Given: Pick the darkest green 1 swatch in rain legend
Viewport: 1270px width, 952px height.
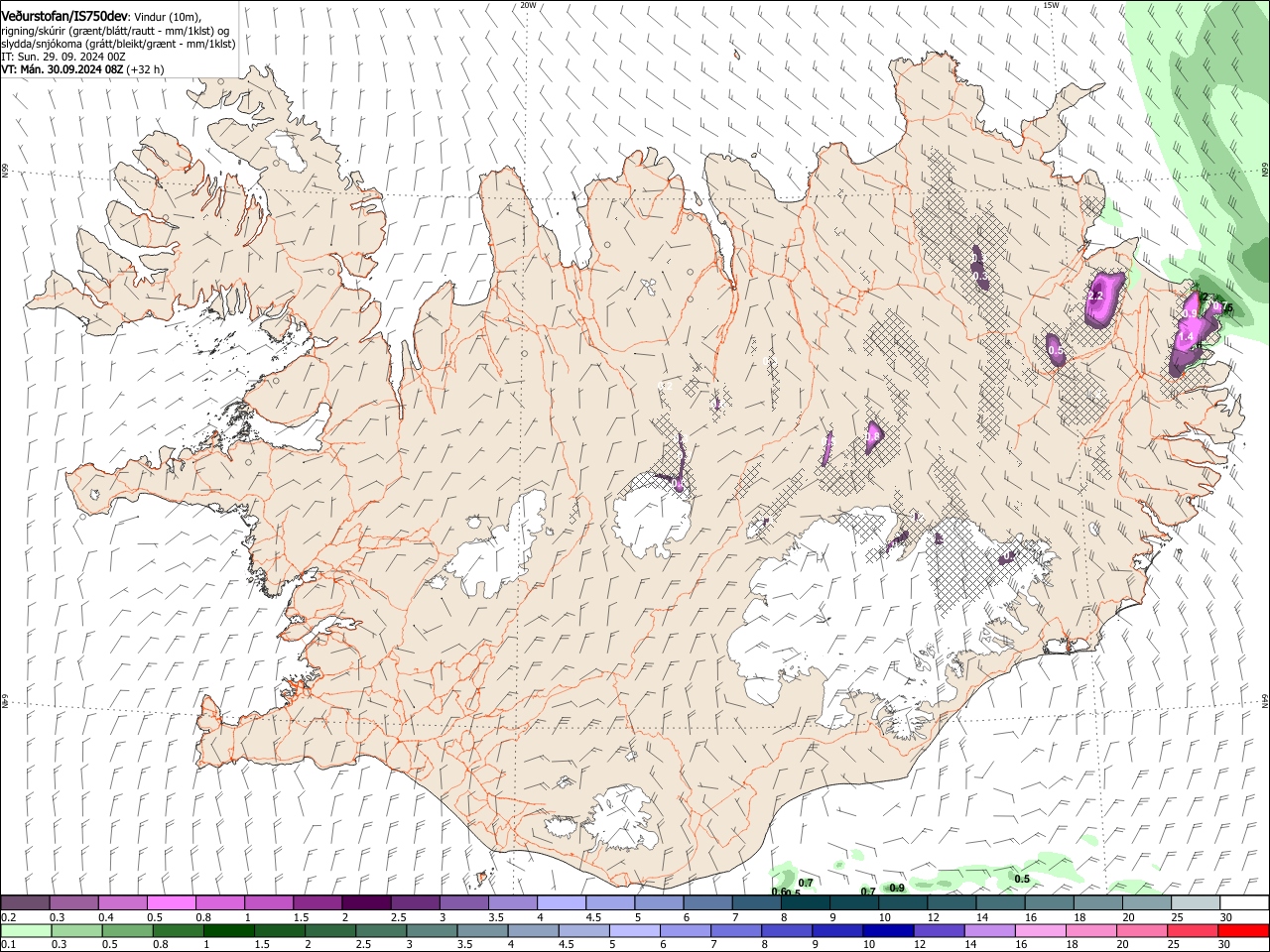Looking at the screenshot, I should pos(228,930).
